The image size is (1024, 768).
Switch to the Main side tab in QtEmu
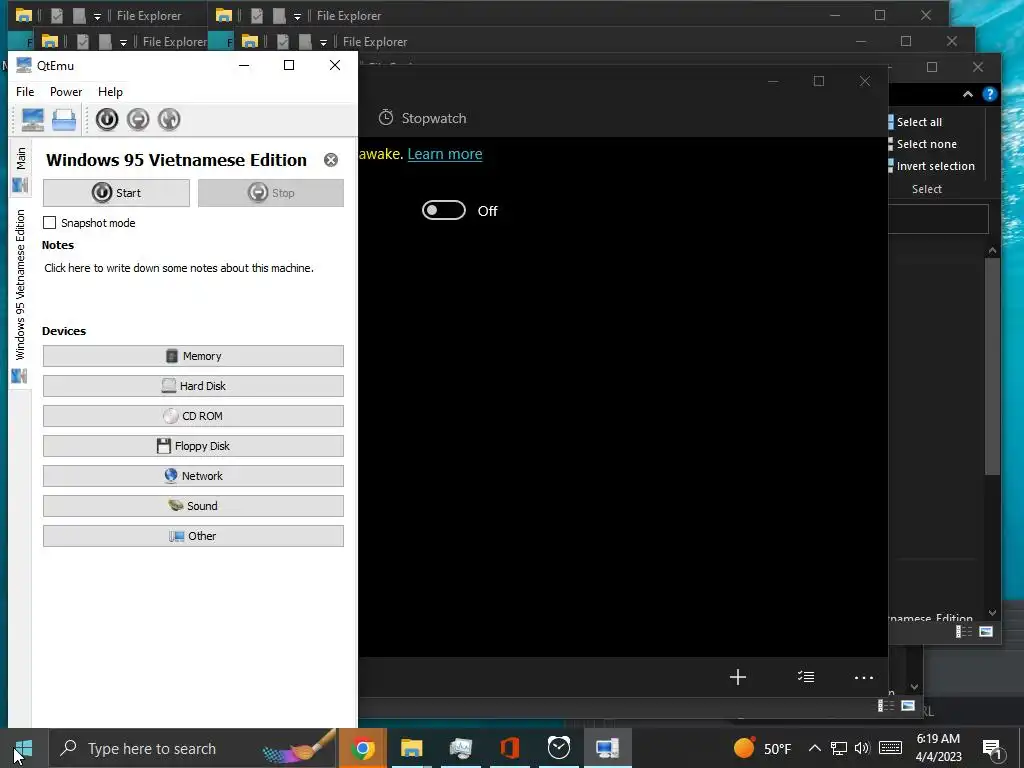(21, 168)
